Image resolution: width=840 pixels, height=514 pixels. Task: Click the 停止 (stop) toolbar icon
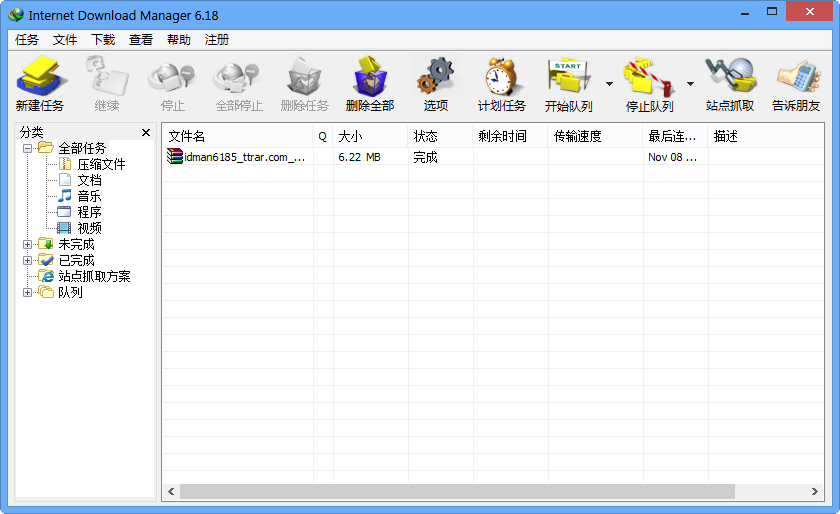[172, 85]
